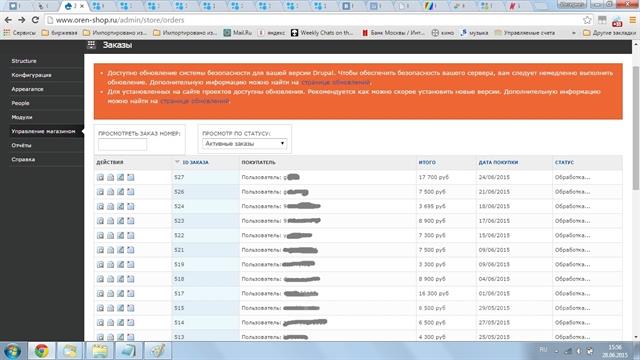Viewport: 640px width, 360px height.
Task: Launch Chrome from the Windows taskbar
Action: click(x=41, y=351)
